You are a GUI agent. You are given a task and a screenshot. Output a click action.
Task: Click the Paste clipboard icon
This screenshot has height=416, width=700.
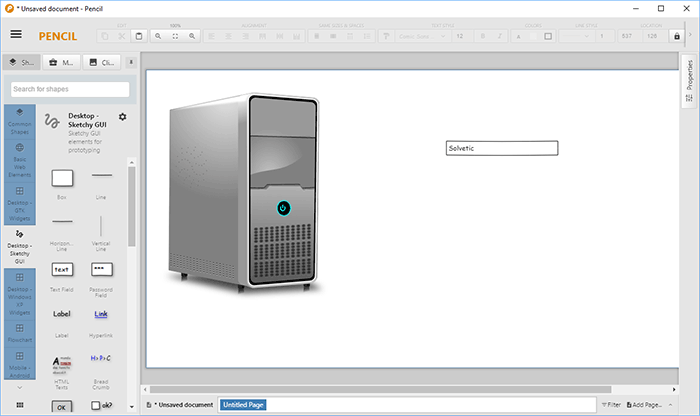139,36
